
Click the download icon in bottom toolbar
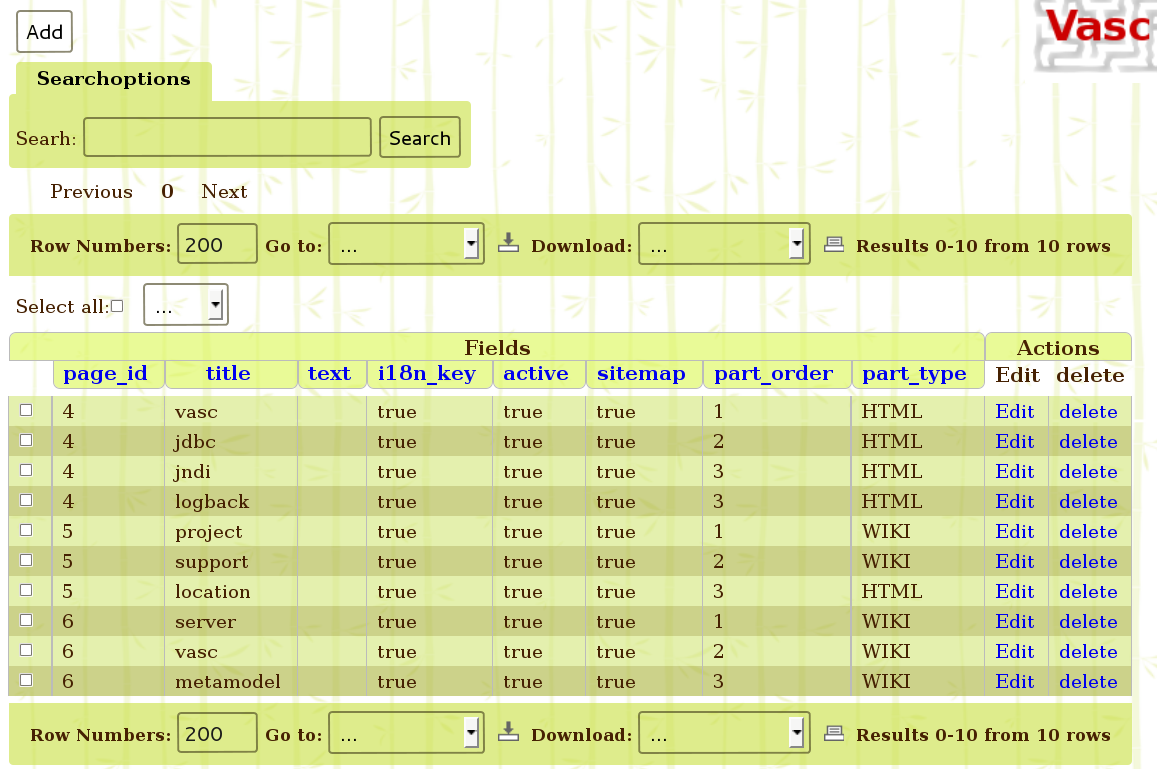pos(508,732)
